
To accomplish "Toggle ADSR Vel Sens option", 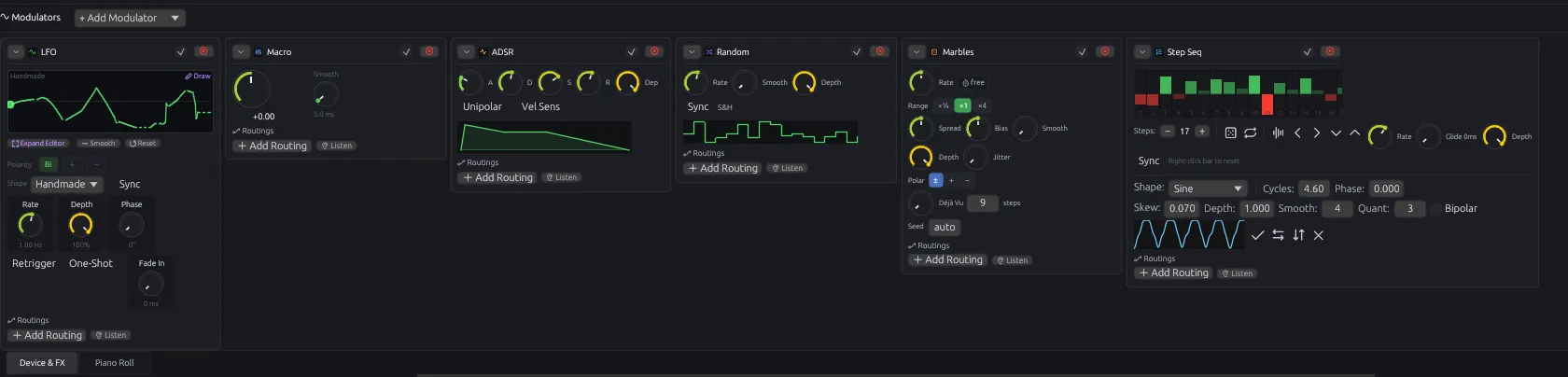I will (540, 107).
